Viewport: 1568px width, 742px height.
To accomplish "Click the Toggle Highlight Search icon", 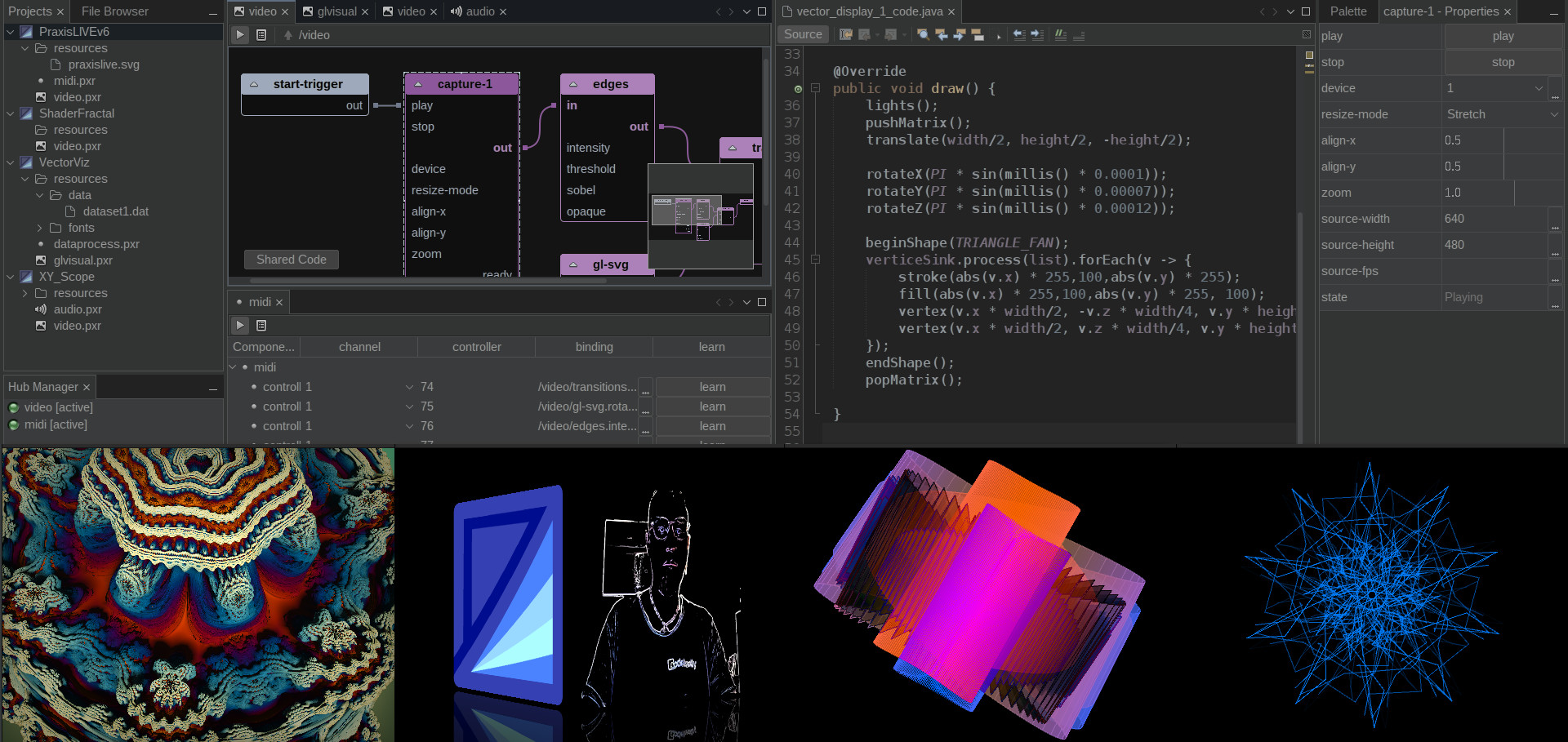I will click(978, 34).
